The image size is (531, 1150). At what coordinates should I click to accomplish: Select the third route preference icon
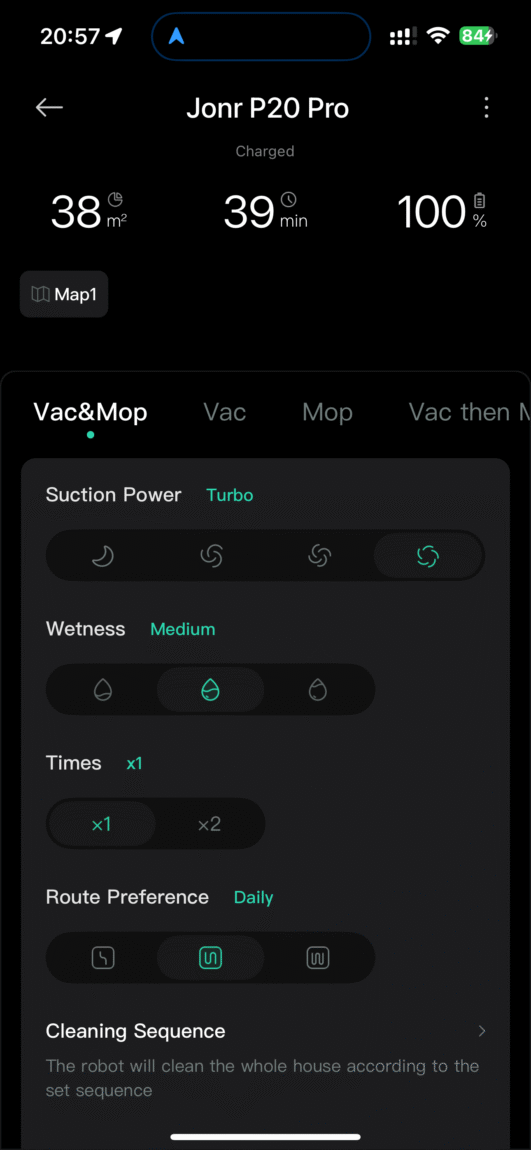[318, 957]
